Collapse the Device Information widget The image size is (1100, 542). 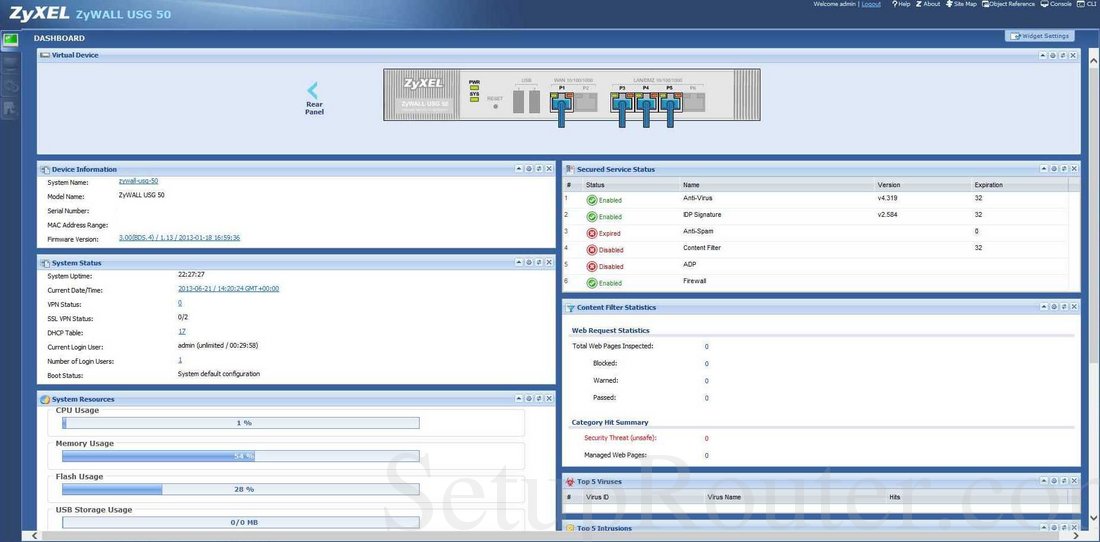519,169
